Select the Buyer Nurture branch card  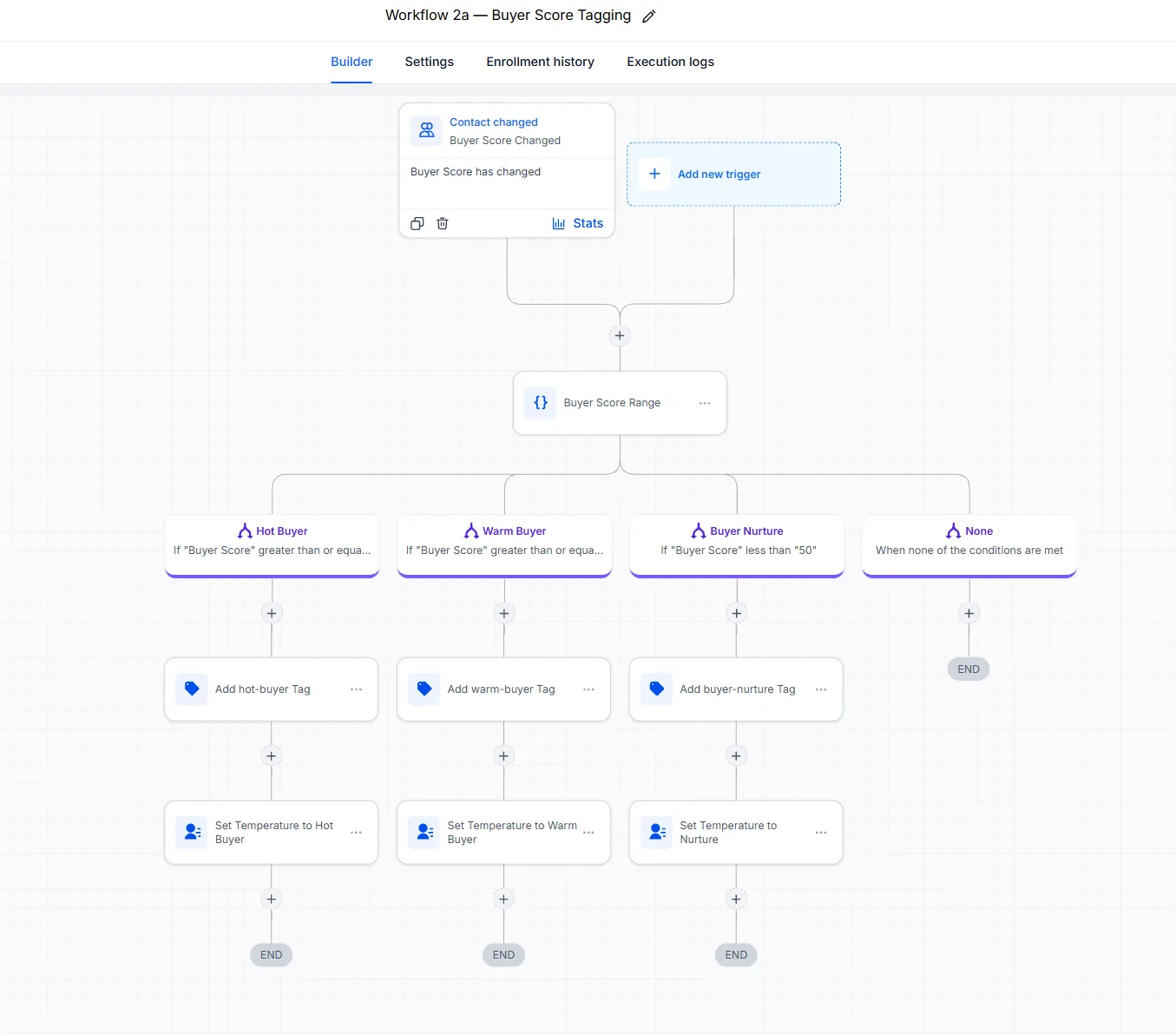[x=737, y=545]
